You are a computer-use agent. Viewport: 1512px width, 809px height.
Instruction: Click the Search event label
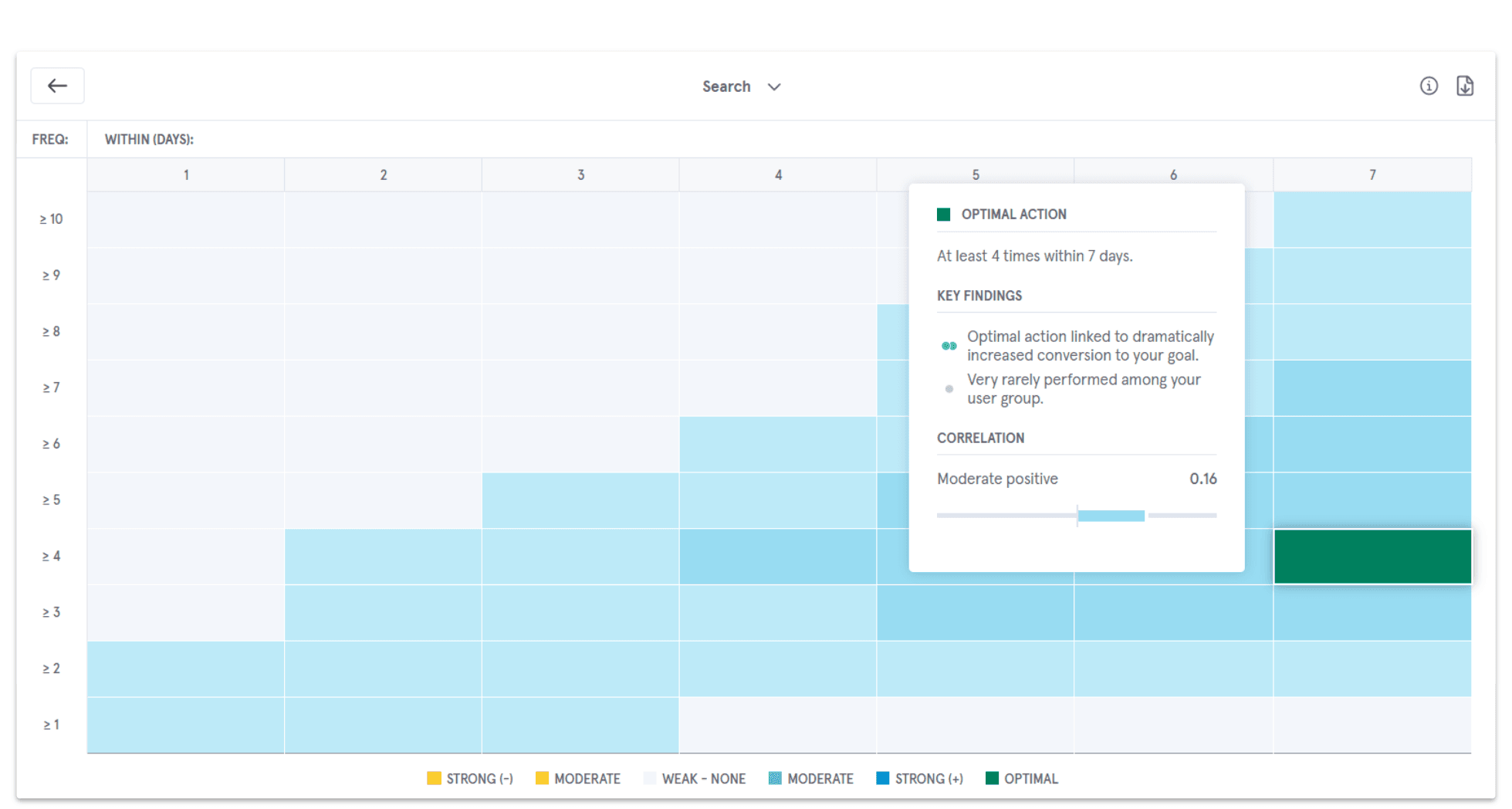click(x=726, y=86)
